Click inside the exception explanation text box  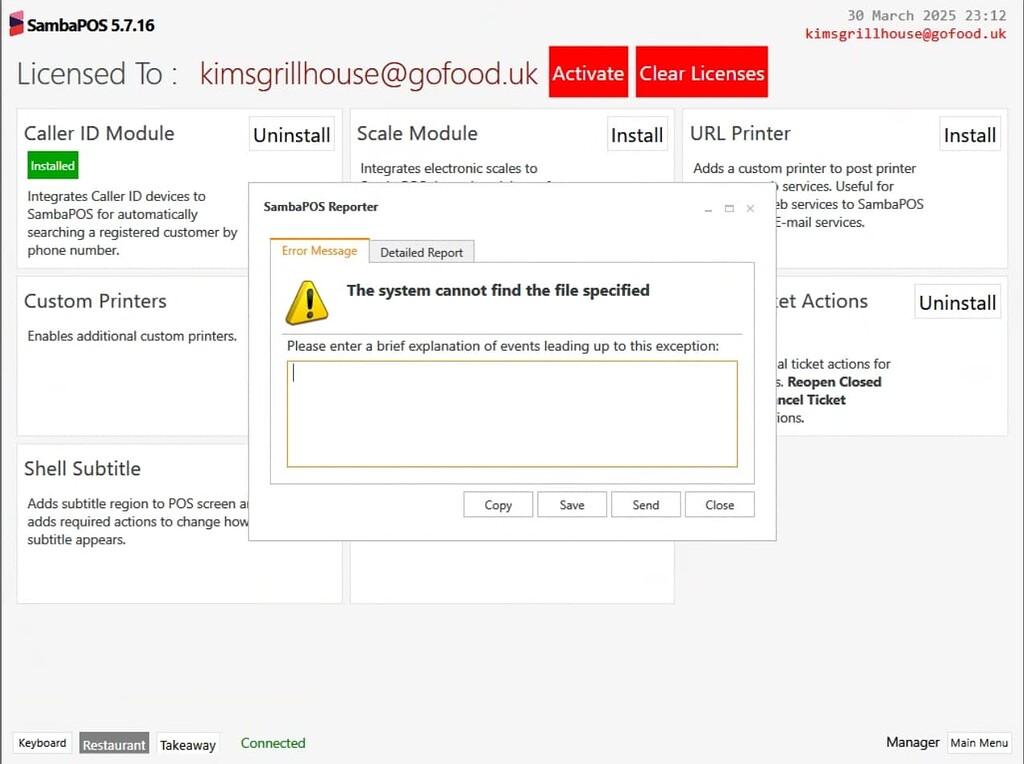(x=512, y=412)
